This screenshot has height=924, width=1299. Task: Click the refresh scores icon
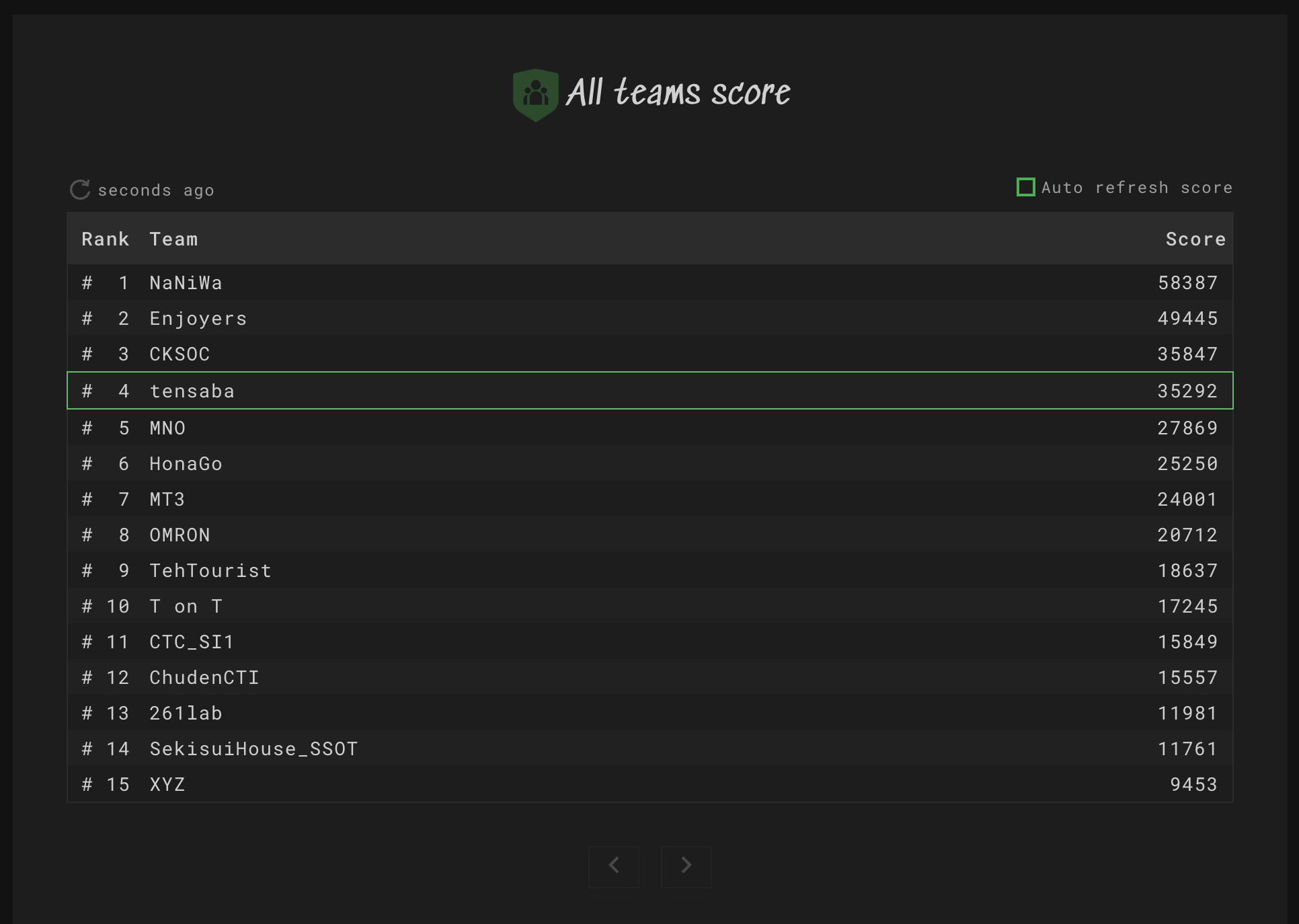80,190
